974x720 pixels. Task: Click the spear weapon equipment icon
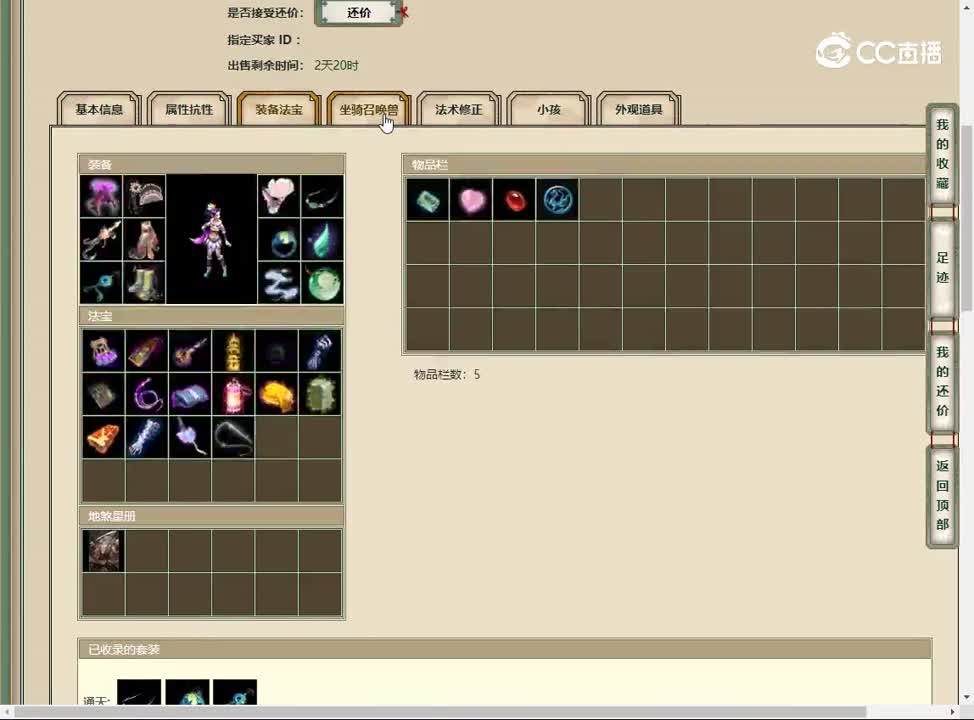coord(101,239)
